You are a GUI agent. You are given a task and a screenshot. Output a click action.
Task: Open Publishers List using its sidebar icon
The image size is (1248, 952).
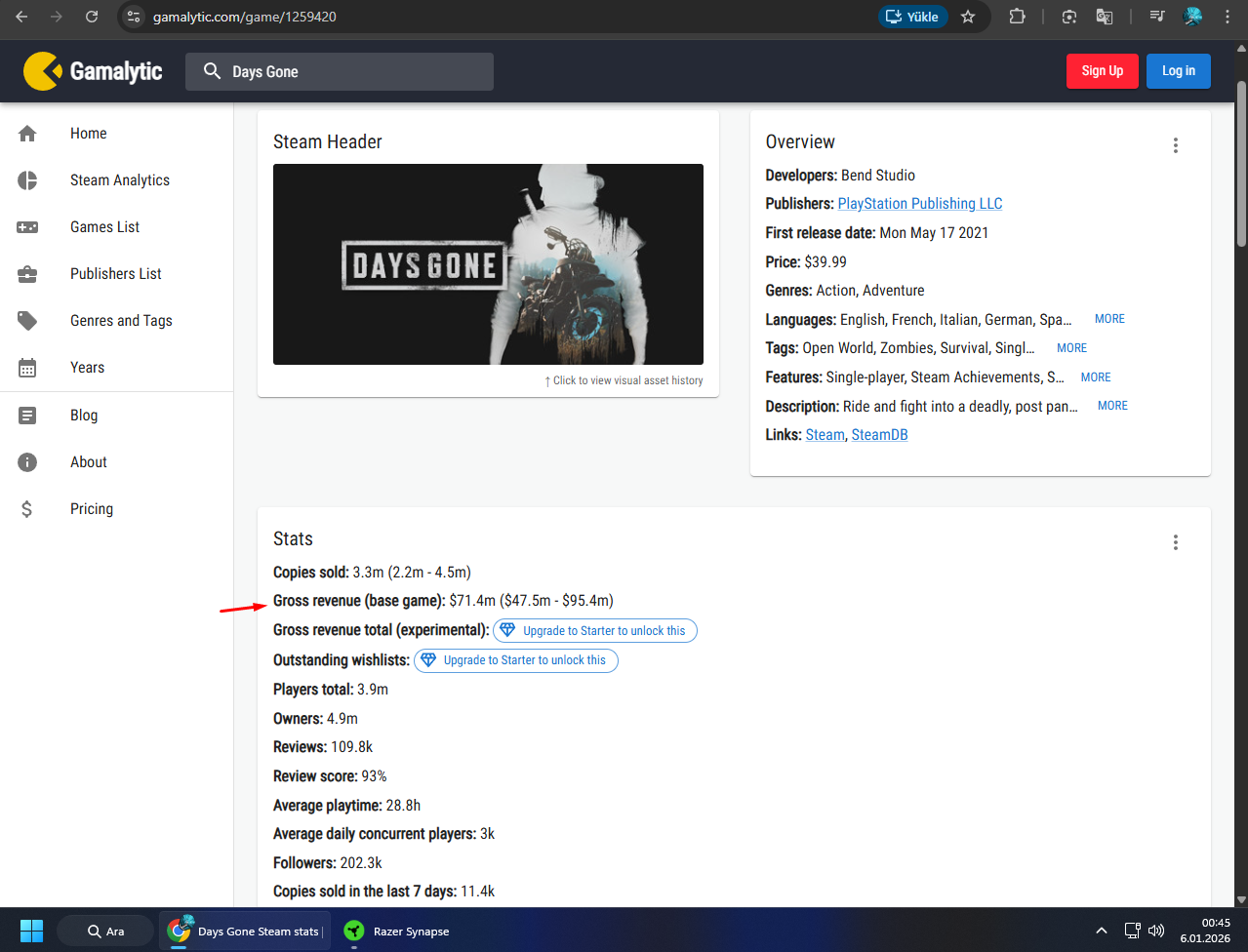point(27,273)
